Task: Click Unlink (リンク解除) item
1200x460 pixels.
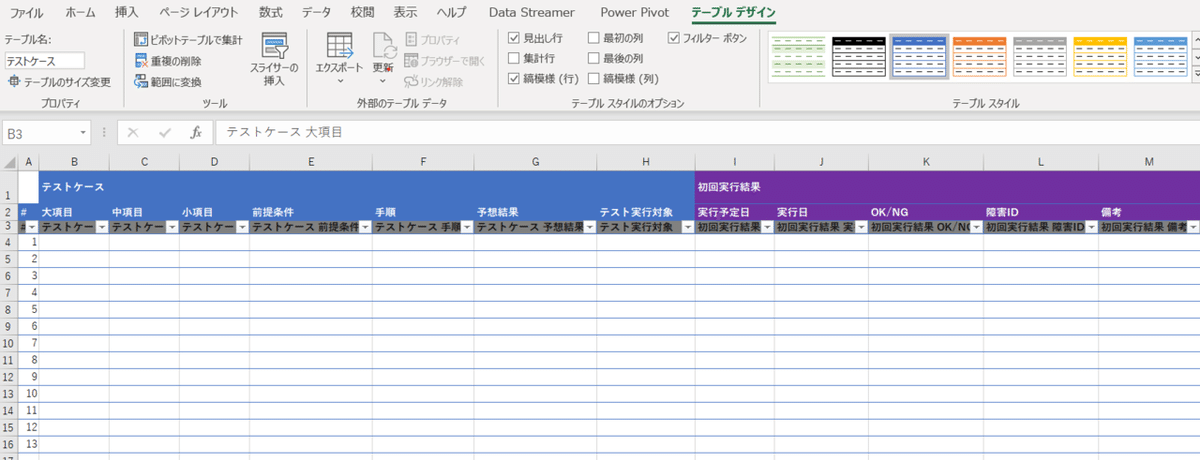Action: click(x=434, y=82)
